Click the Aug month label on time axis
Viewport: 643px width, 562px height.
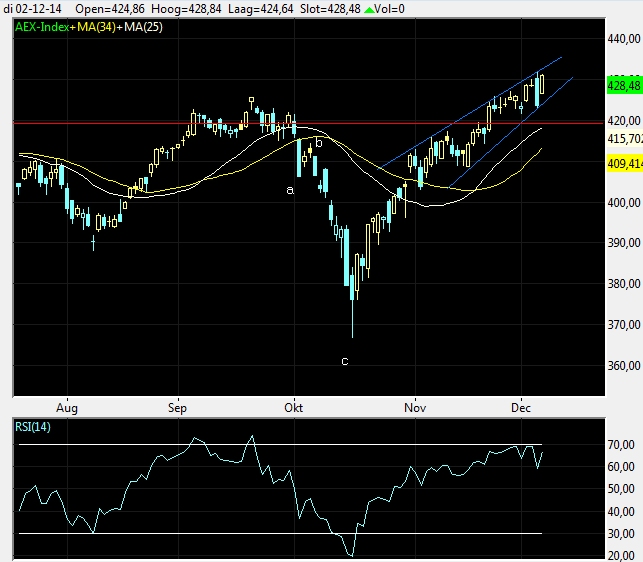point(67,408)
